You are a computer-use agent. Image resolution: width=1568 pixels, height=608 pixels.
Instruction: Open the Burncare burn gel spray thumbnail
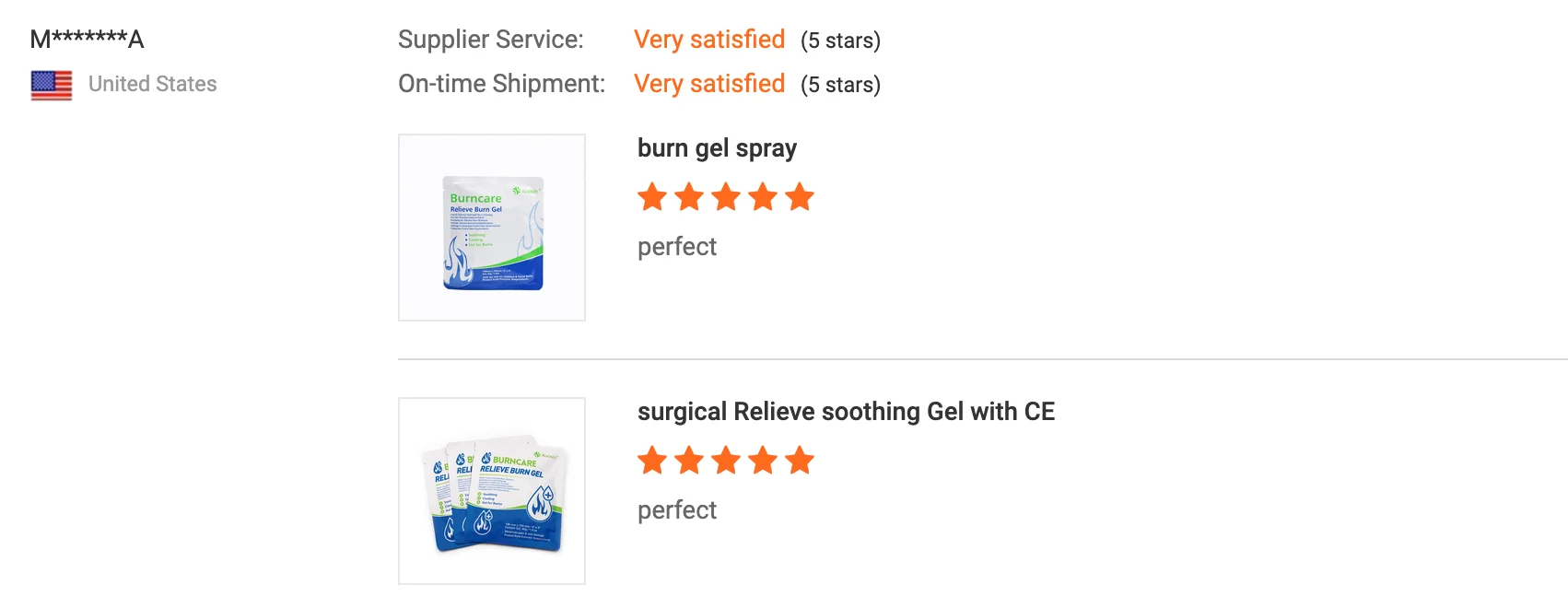tap(492, 228)
